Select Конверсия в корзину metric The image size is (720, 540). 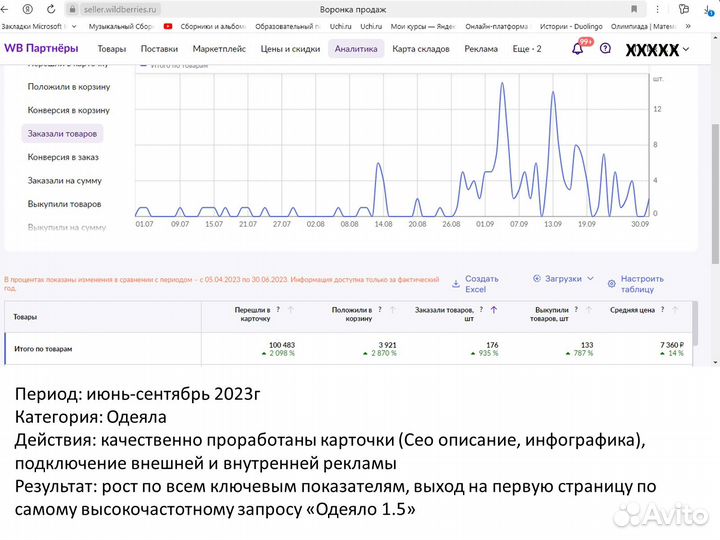pyautogui.click(x=69, y=110)
